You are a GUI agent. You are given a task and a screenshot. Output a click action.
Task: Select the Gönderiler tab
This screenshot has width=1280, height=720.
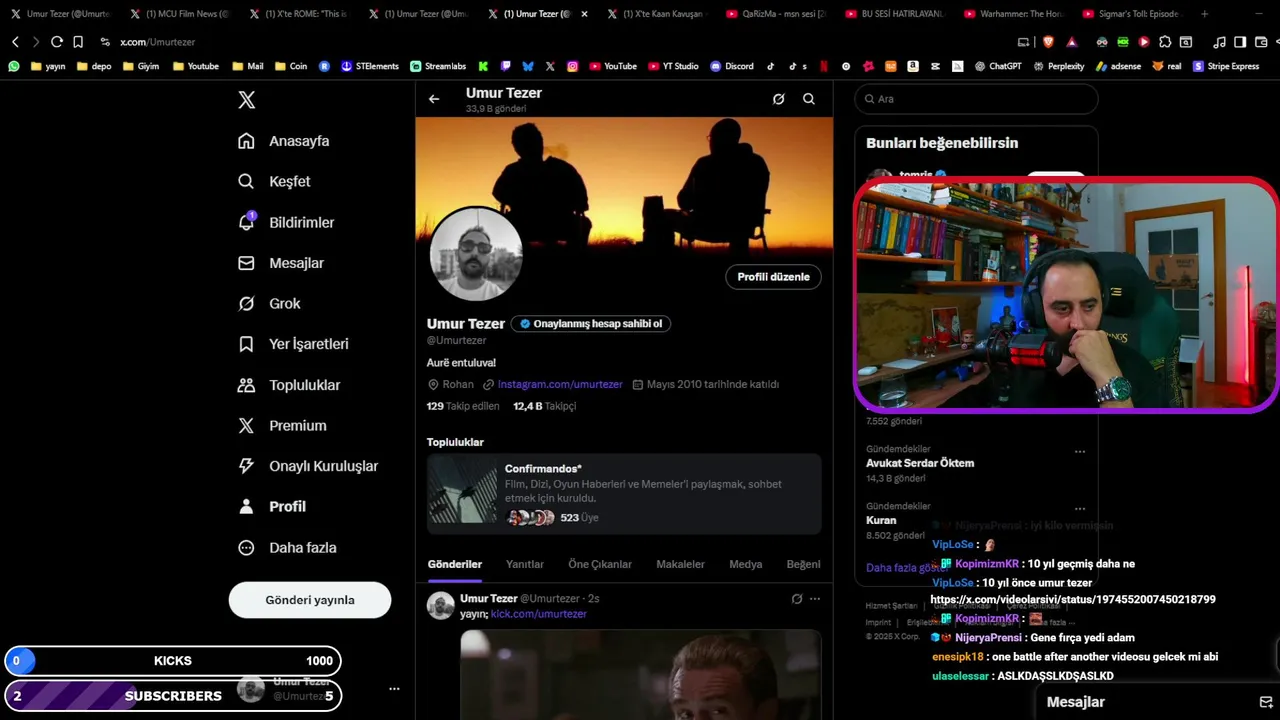tap(455, 565)
